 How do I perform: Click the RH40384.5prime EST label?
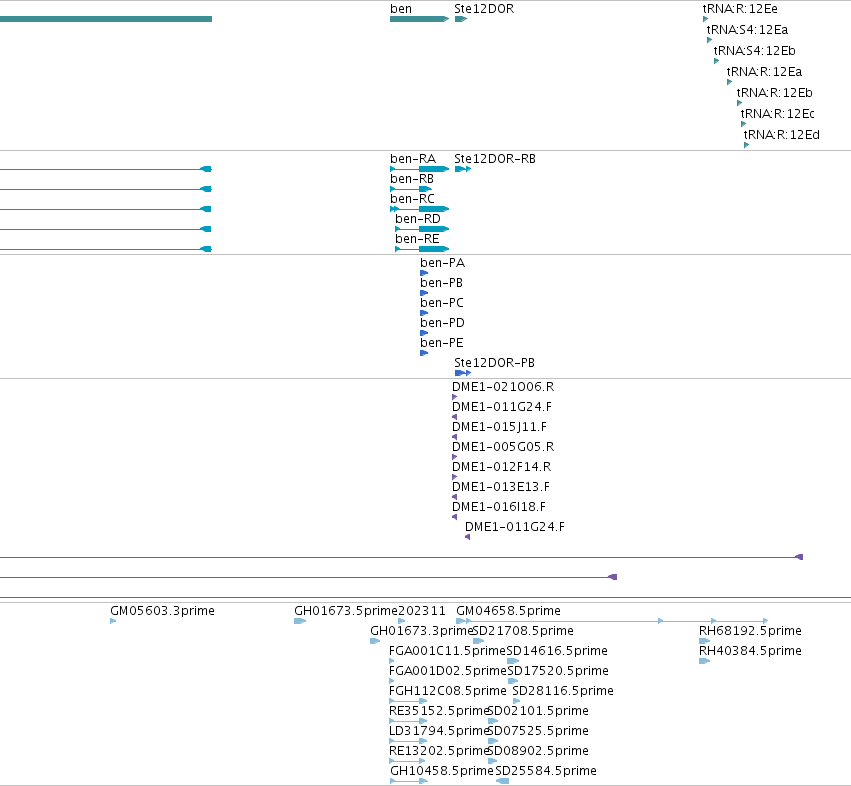pyautogui.click(x=750, y=651)
